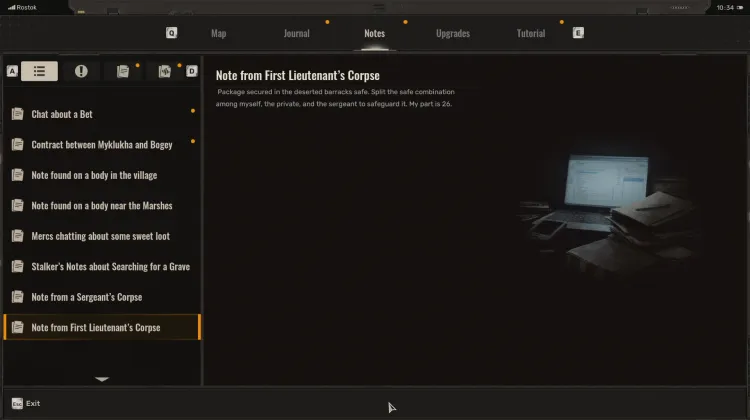
Task: Open Note found on a body near the Marshes
Action: point(102,206)
